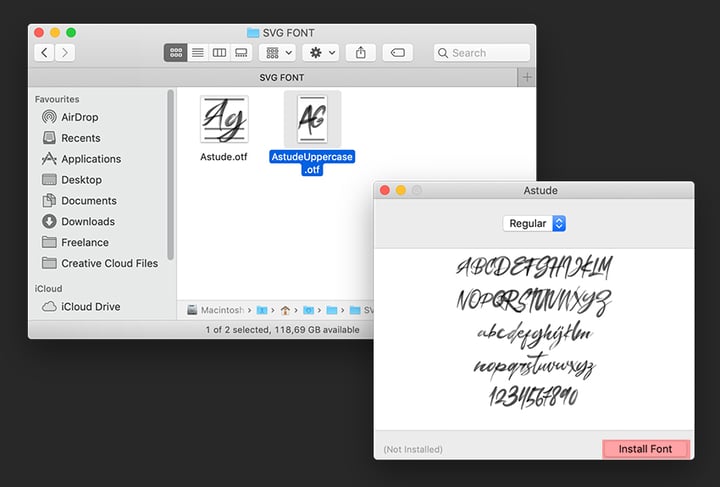The height and width of the screenshot is (487, 720).
Task: Click the Install Font button
Action: pos(646,449)
